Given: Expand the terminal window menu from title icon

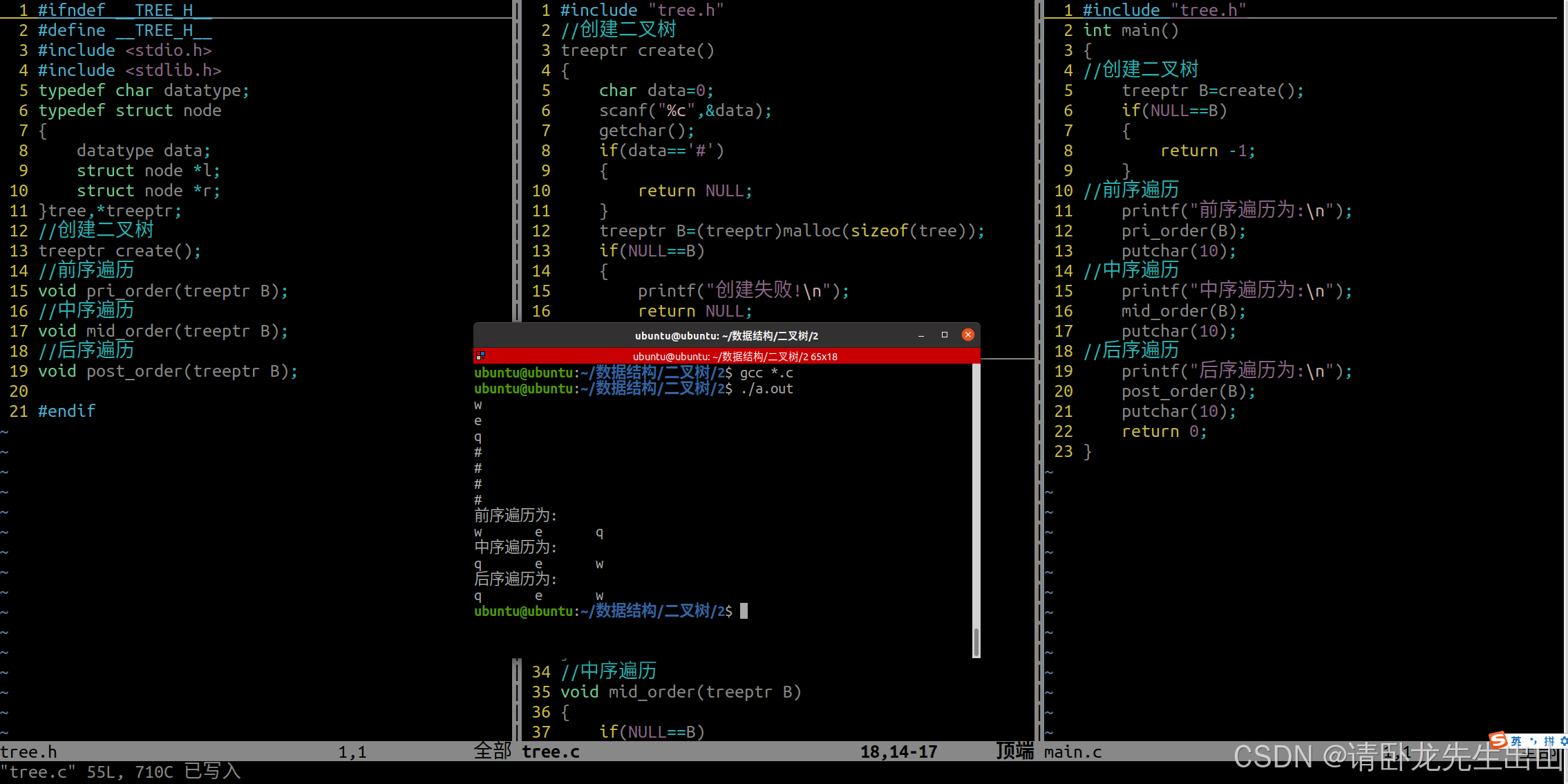Looking at the screenshot, I should coord(480,355).
